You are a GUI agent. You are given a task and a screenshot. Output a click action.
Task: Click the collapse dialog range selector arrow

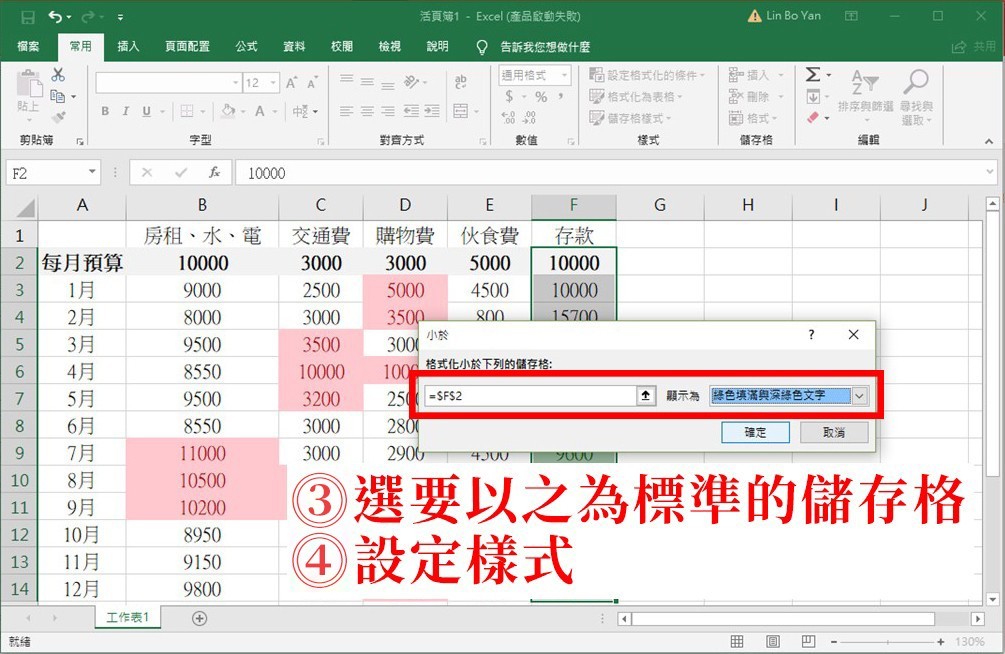click(645, 396)
